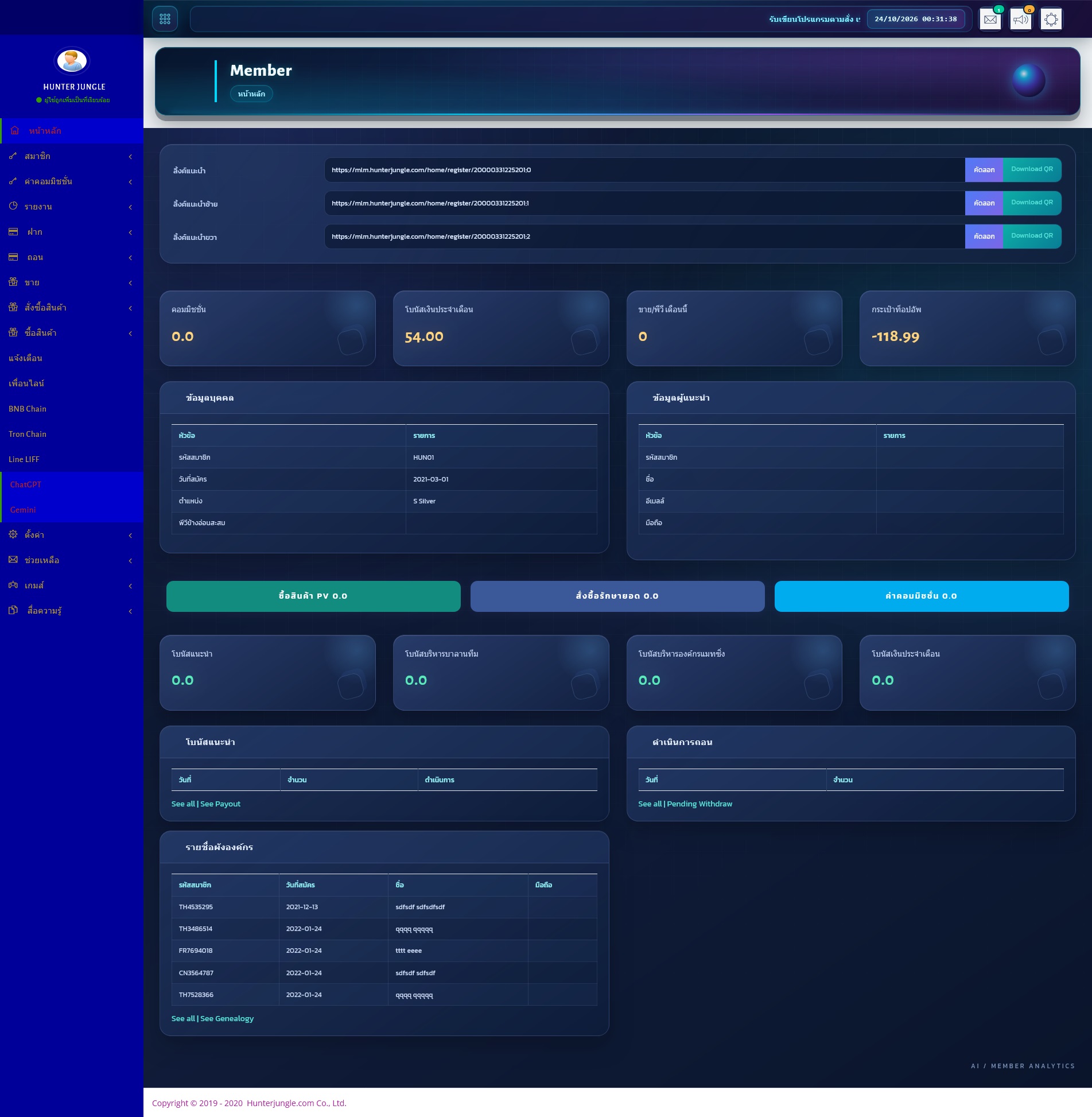Select Gemini sidebar item
Screen dimensions: 1092x1117
tap(72, 510)
